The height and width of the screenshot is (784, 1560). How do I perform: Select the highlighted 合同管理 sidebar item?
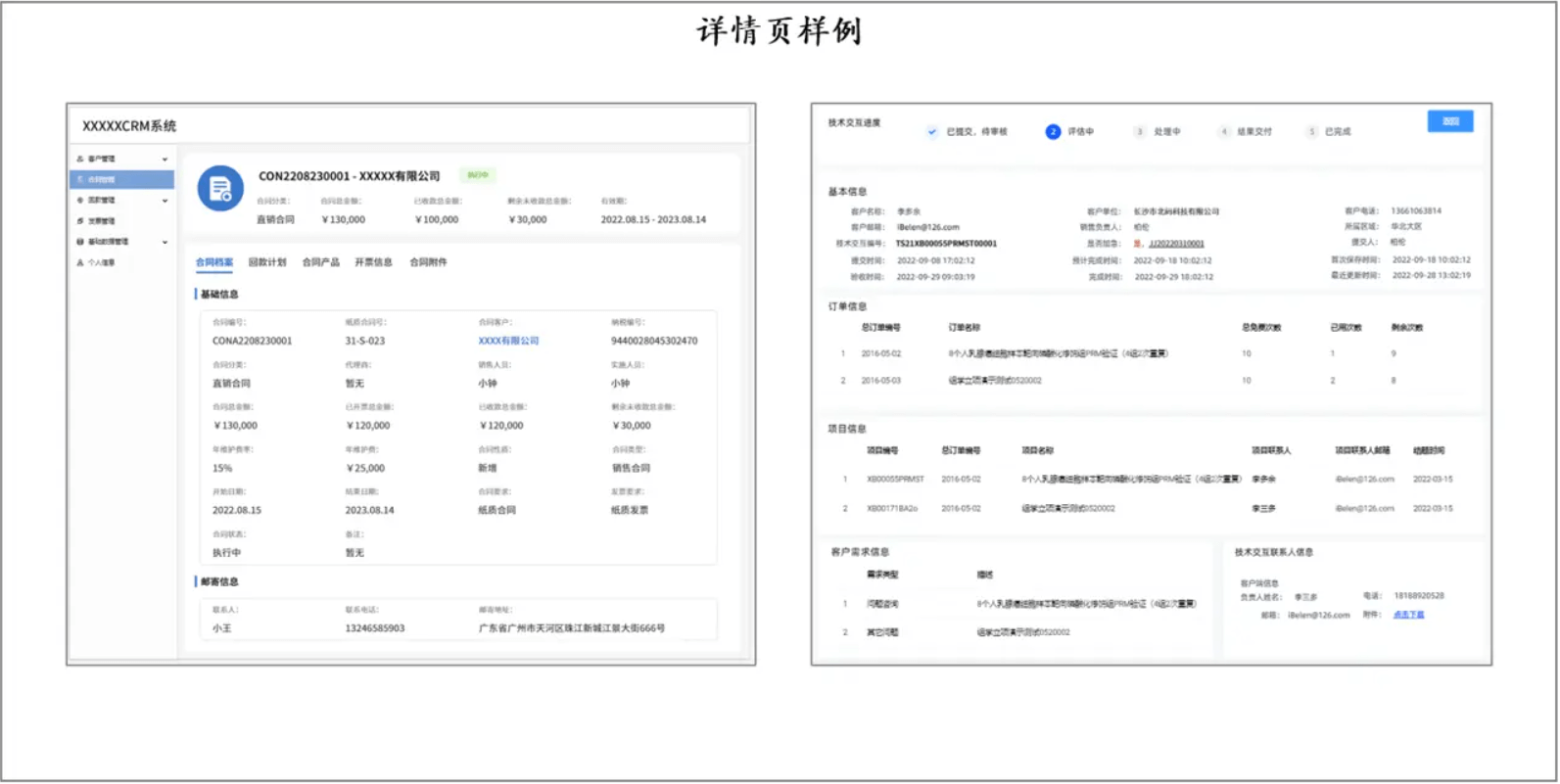point(121,179)
